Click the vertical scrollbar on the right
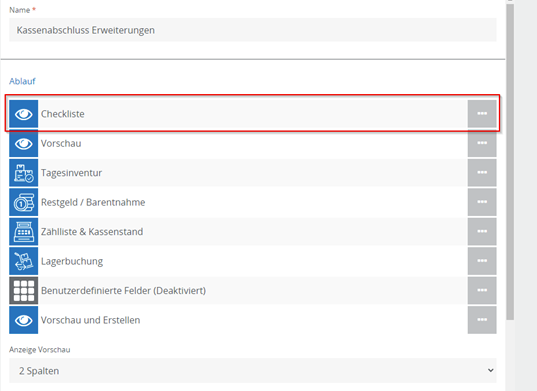Viewport: 537px width, 391px height. tap(510, 162)
